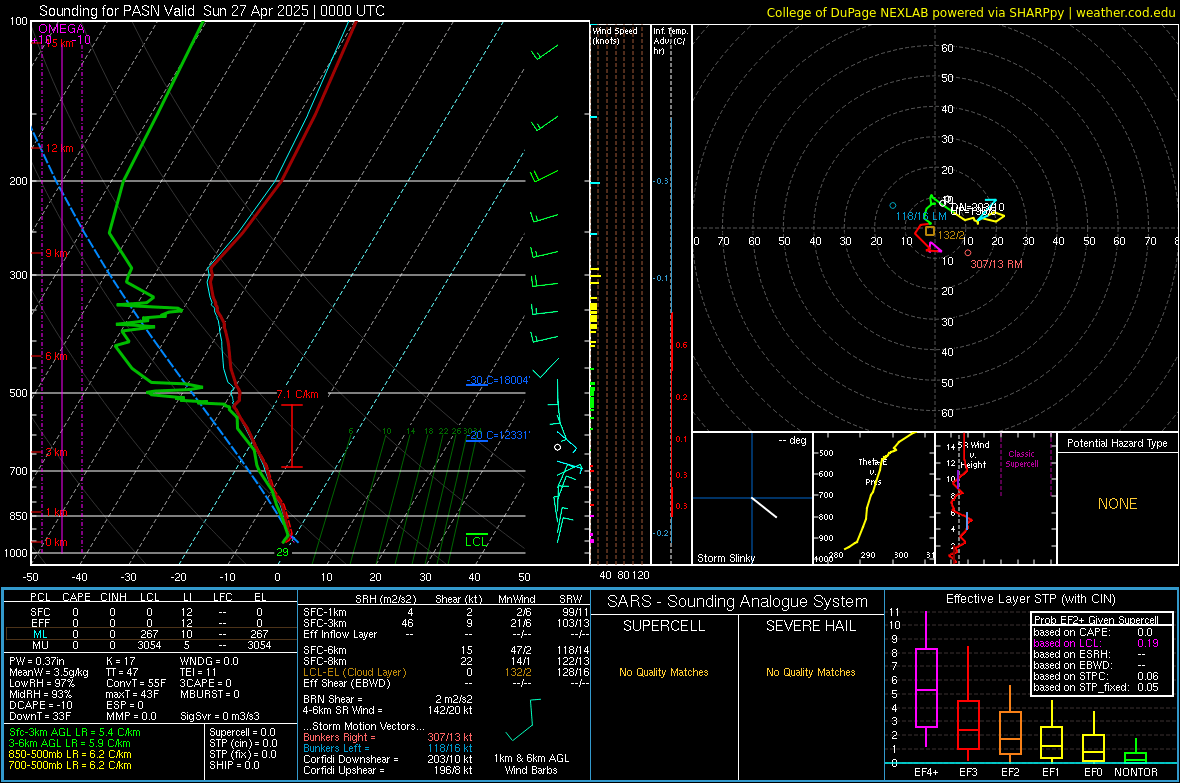Click the 'Storm Slinky' panel label
Viewport: 1180px width, 783px height.
tap(725, 558)
